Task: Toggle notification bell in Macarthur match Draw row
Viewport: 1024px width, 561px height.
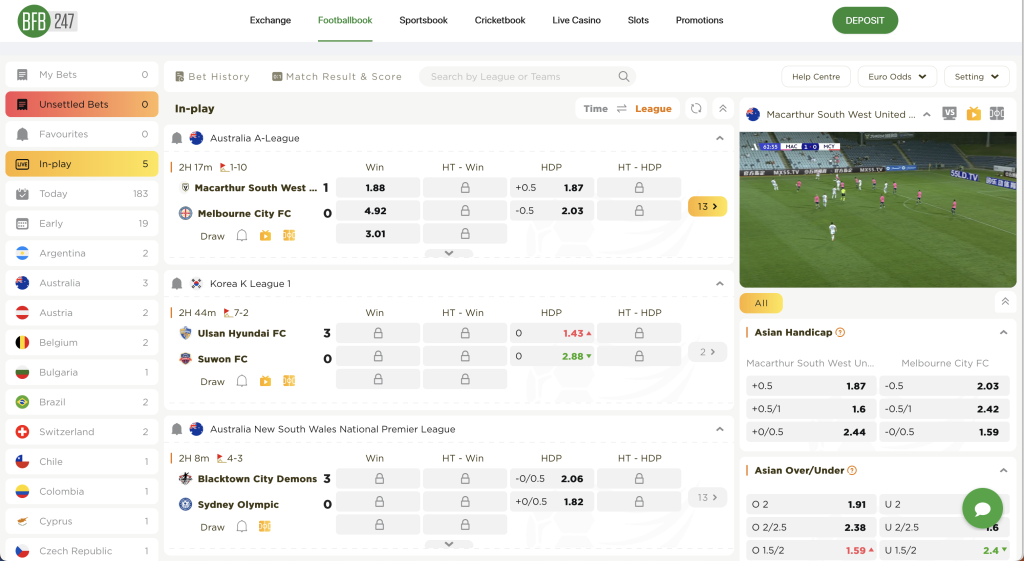Action: [x=242, y=236]
